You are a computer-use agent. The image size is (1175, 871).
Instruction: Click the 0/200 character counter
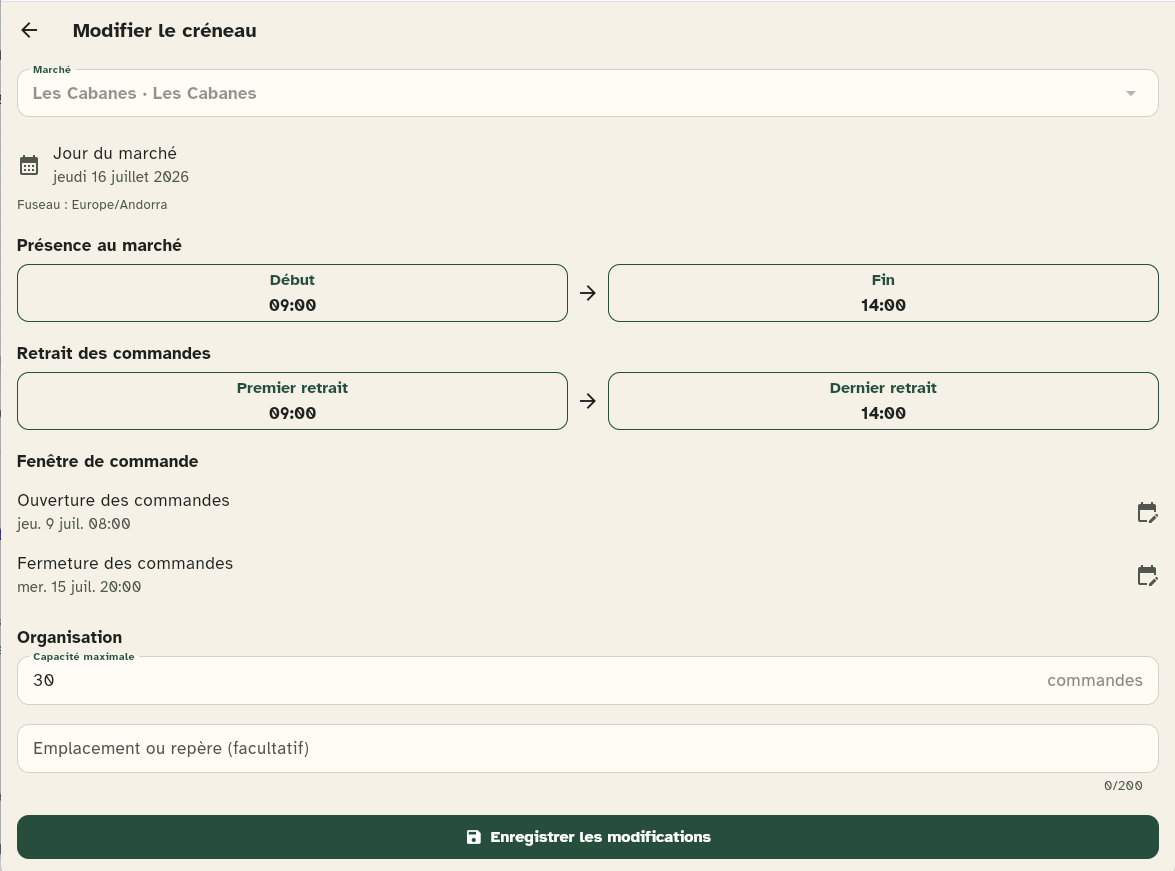click(x=1123, y=786)
